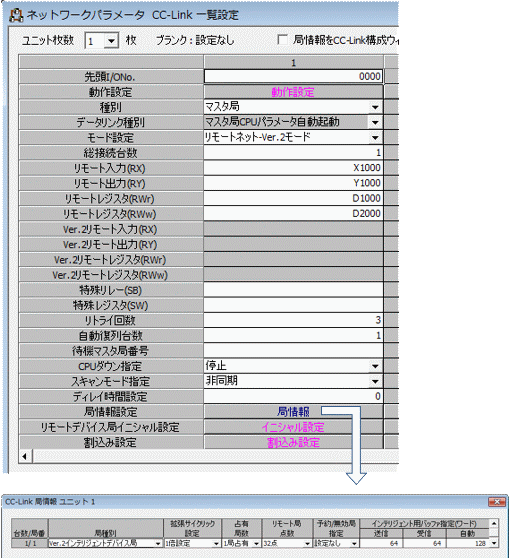
Task: Click the リトライ回数 value field
Action: (x=293, y=320)
